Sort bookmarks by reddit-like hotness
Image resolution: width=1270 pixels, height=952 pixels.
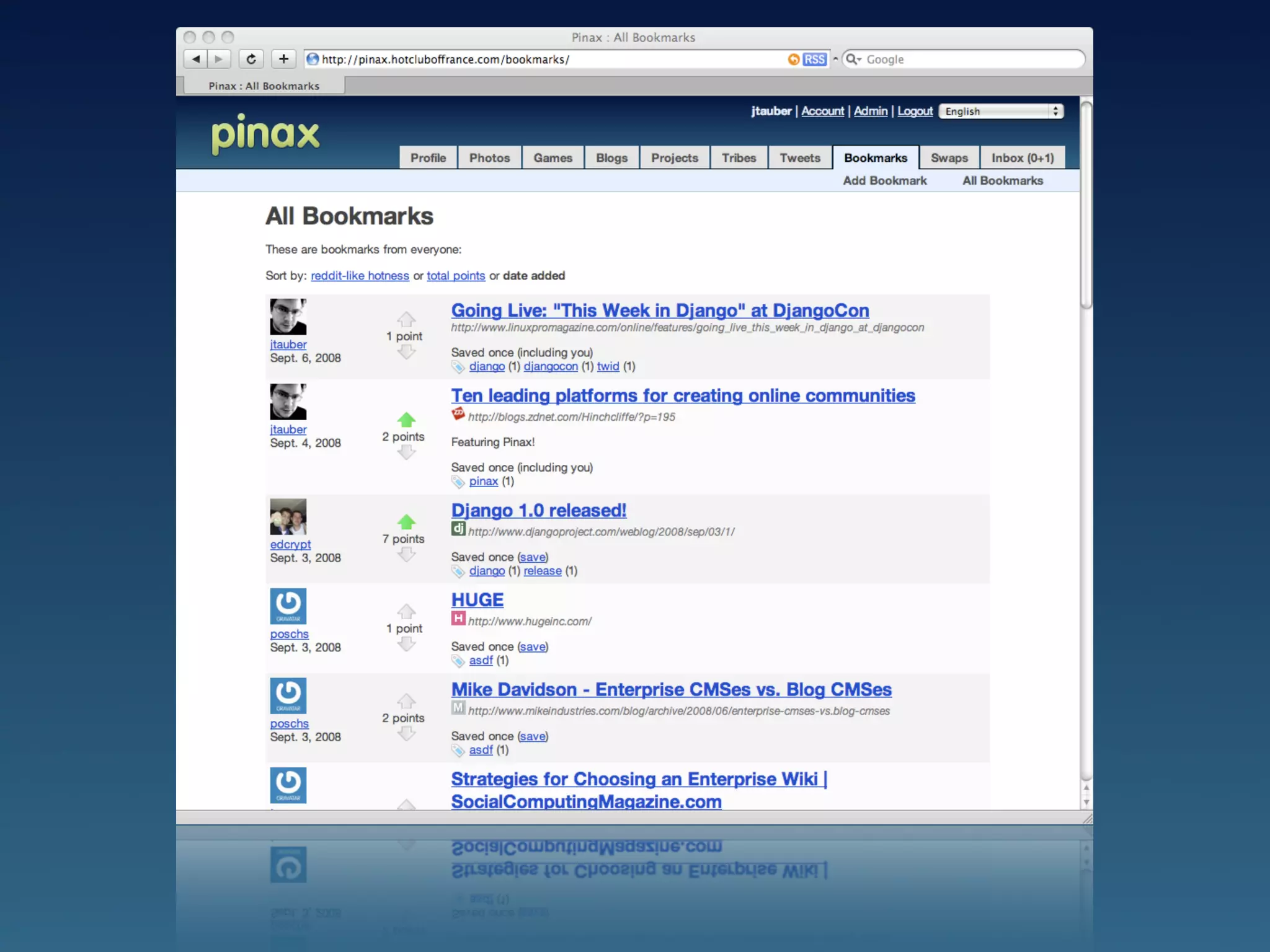360,276
